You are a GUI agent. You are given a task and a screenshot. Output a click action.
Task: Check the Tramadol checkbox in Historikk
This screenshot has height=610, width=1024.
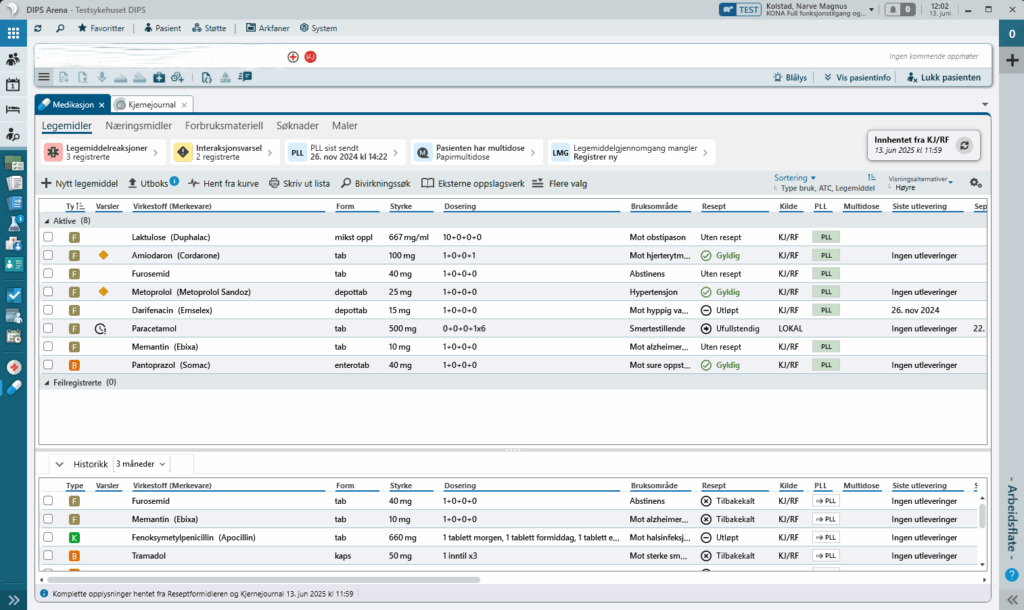48,554
